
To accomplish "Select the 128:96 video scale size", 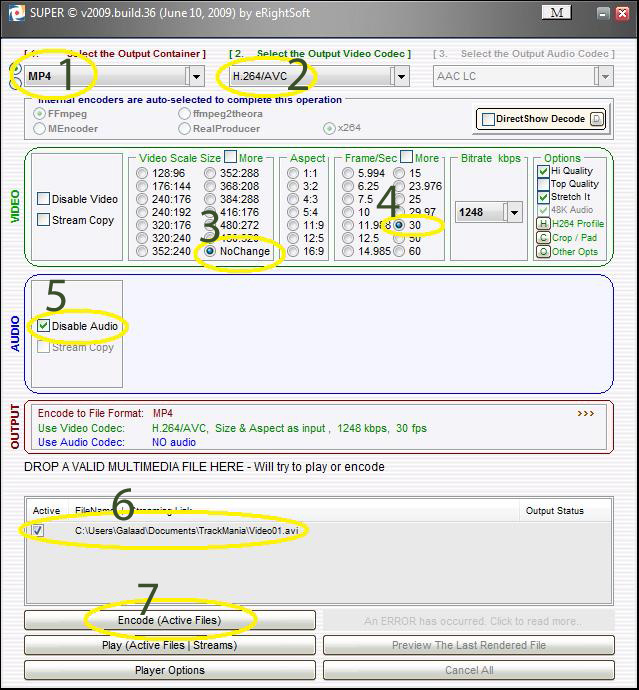I will 142,173.
